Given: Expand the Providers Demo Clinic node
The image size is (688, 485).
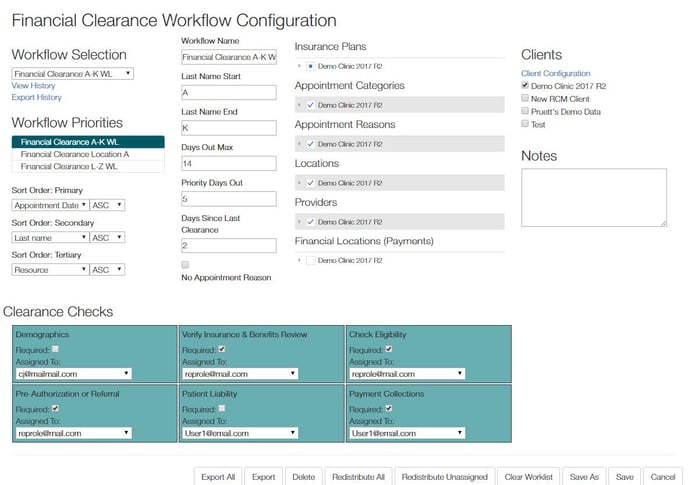Looking at the screenshot, I should 299,222.
